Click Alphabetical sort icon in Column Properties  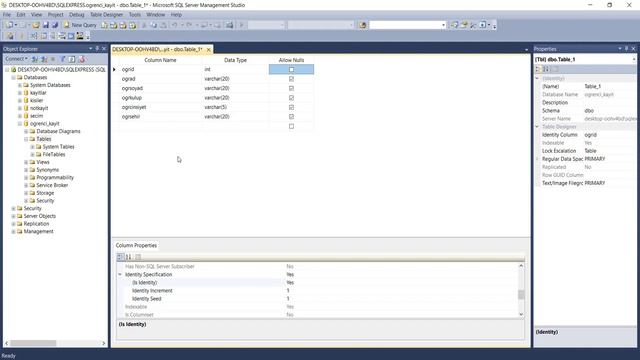pos(129,257)
